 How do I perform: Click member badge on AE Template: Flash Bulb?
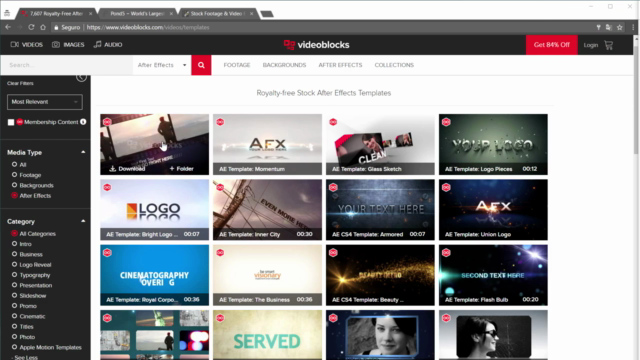click(x=446, y=253)
